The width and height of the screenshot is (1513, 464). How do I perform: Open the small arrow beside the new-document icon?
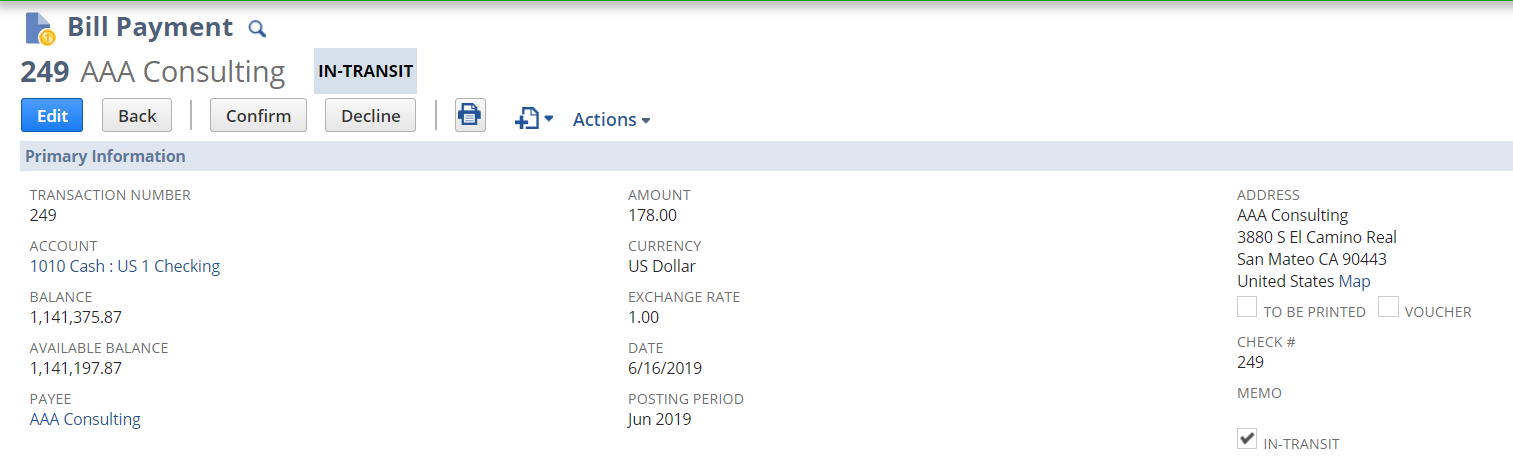click(548, 119)
